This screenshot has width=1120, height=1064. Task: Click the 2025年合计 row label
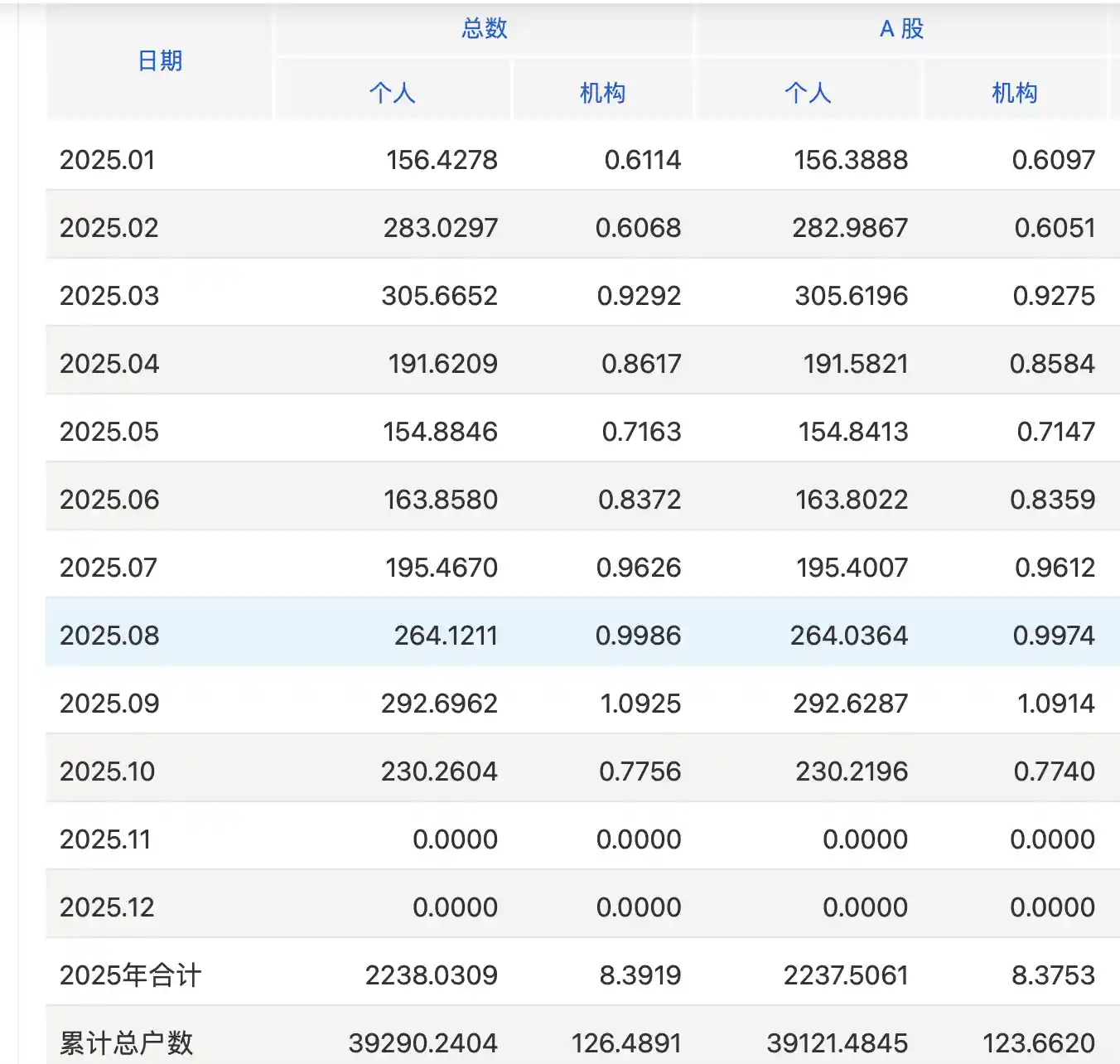click(130, 975)
